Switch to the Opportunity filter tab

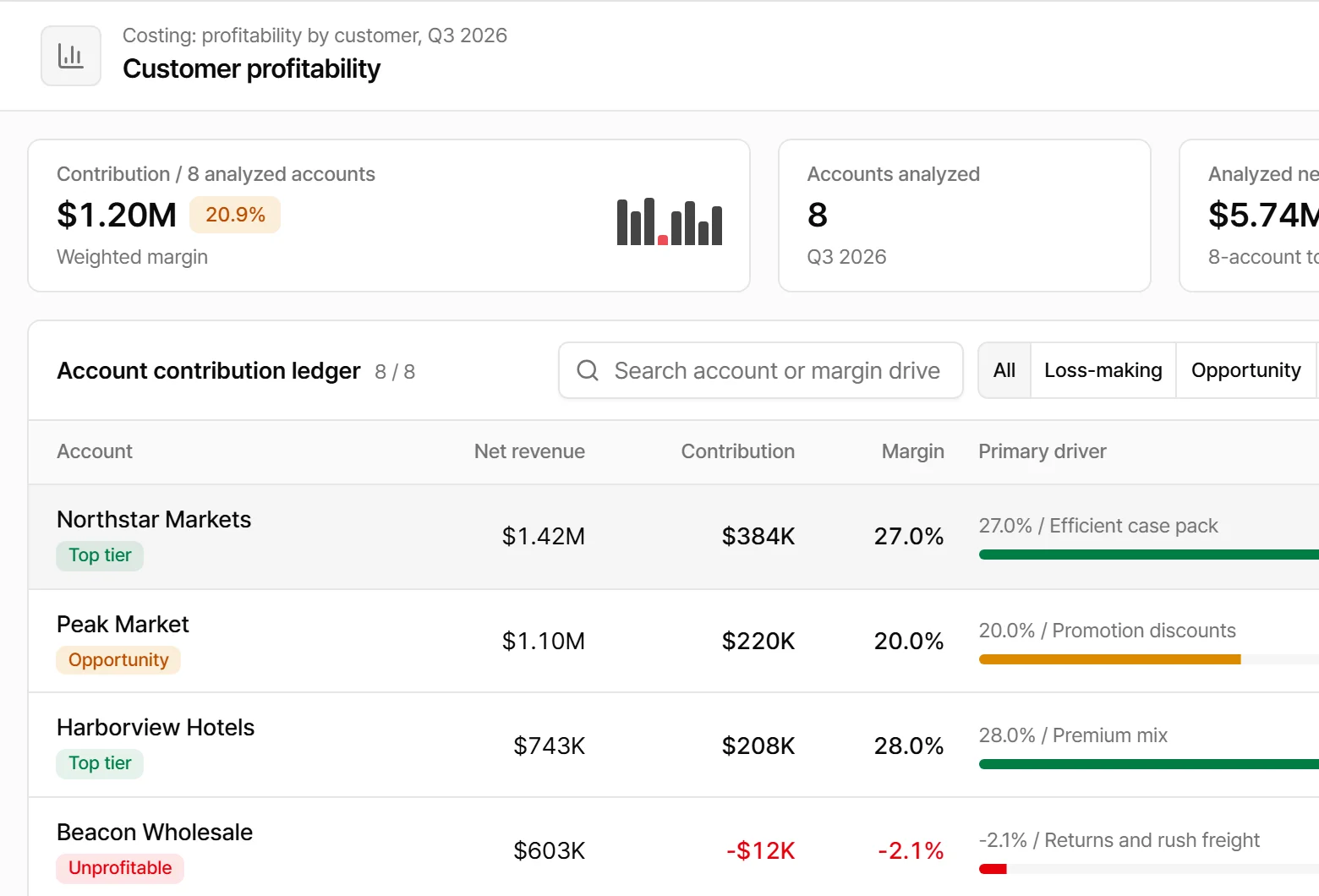[x=1246, y=370]
